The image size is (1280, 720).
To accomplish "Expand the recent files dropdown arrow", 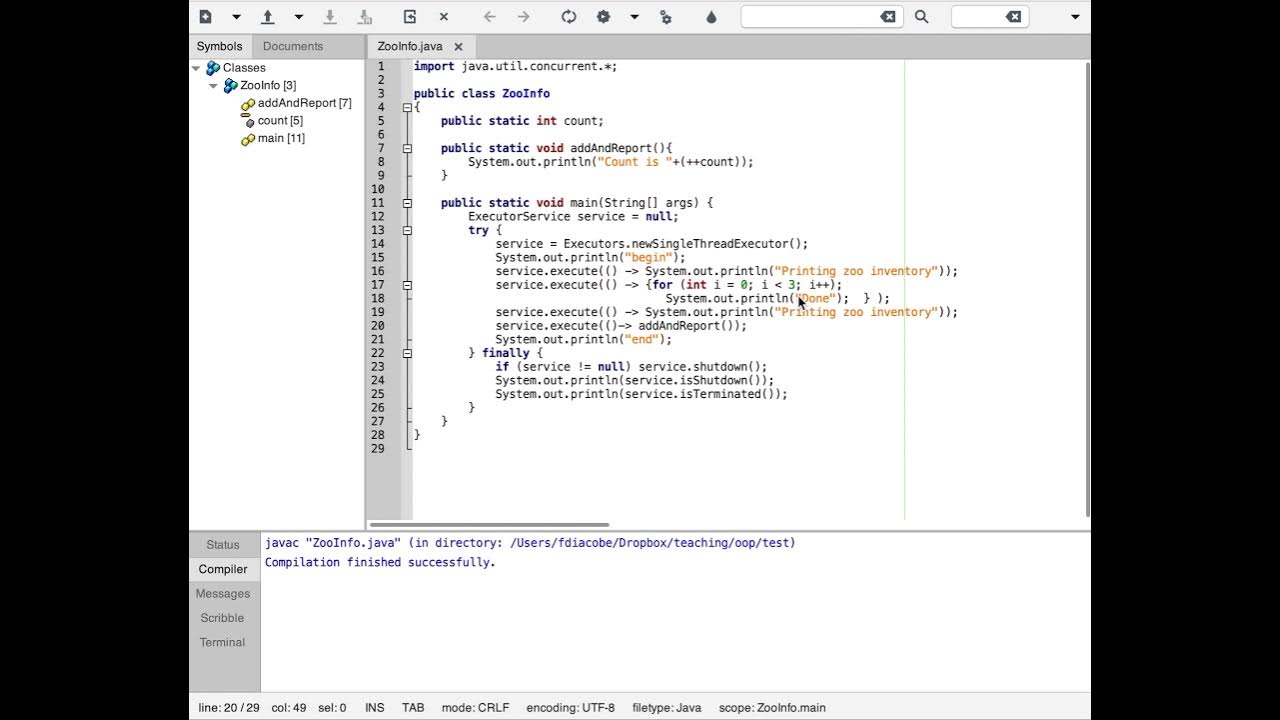I will [298, 17].
